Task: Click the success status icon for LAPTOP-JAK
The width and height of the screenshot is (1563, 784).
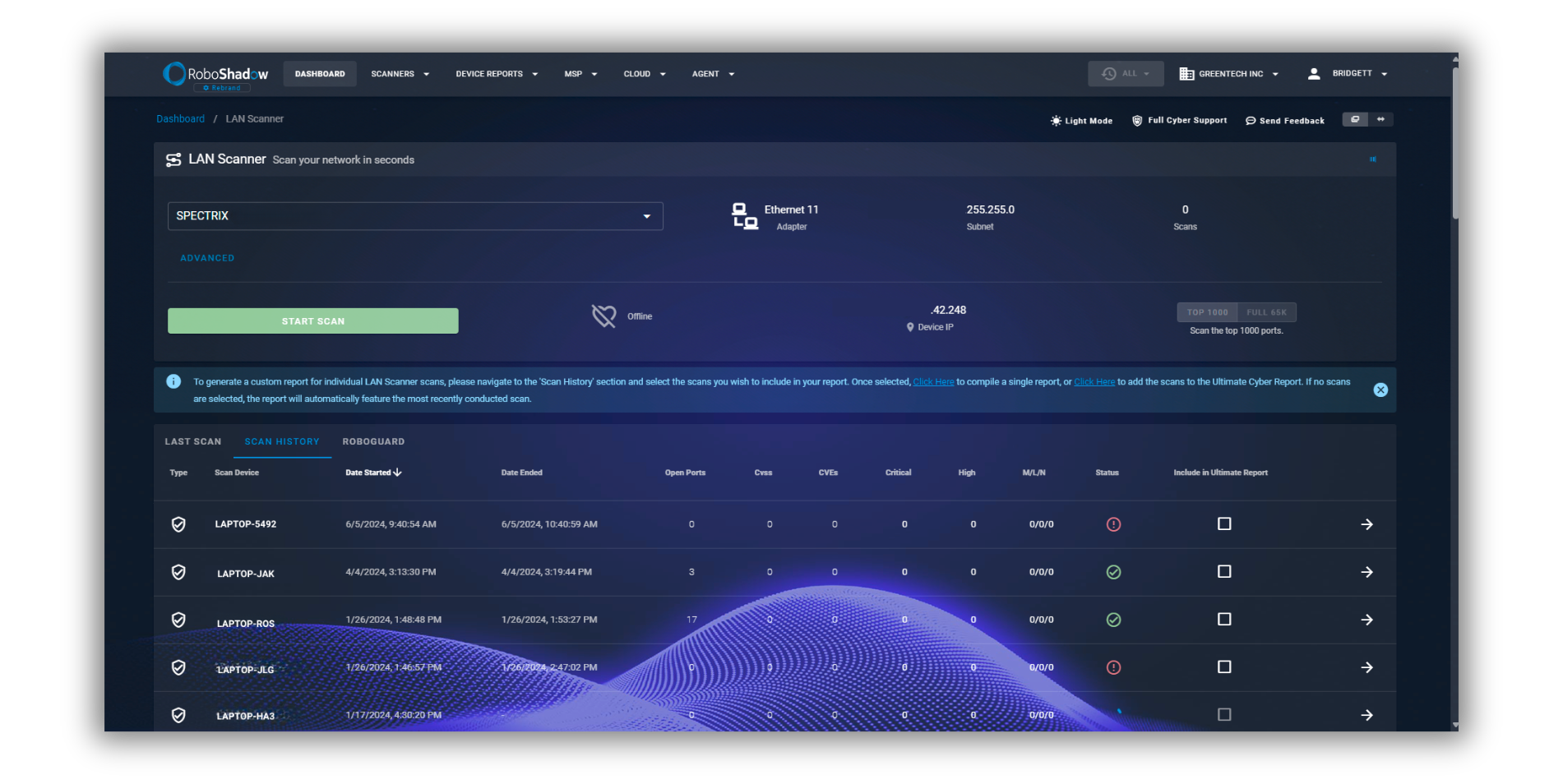Action: pos(1114,572)
